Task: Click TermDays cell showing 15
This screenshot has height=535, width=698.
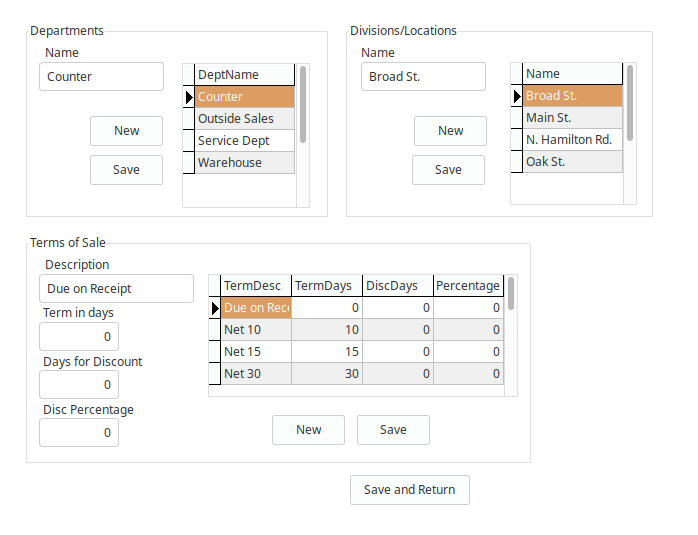Action: tap(327, 352)
